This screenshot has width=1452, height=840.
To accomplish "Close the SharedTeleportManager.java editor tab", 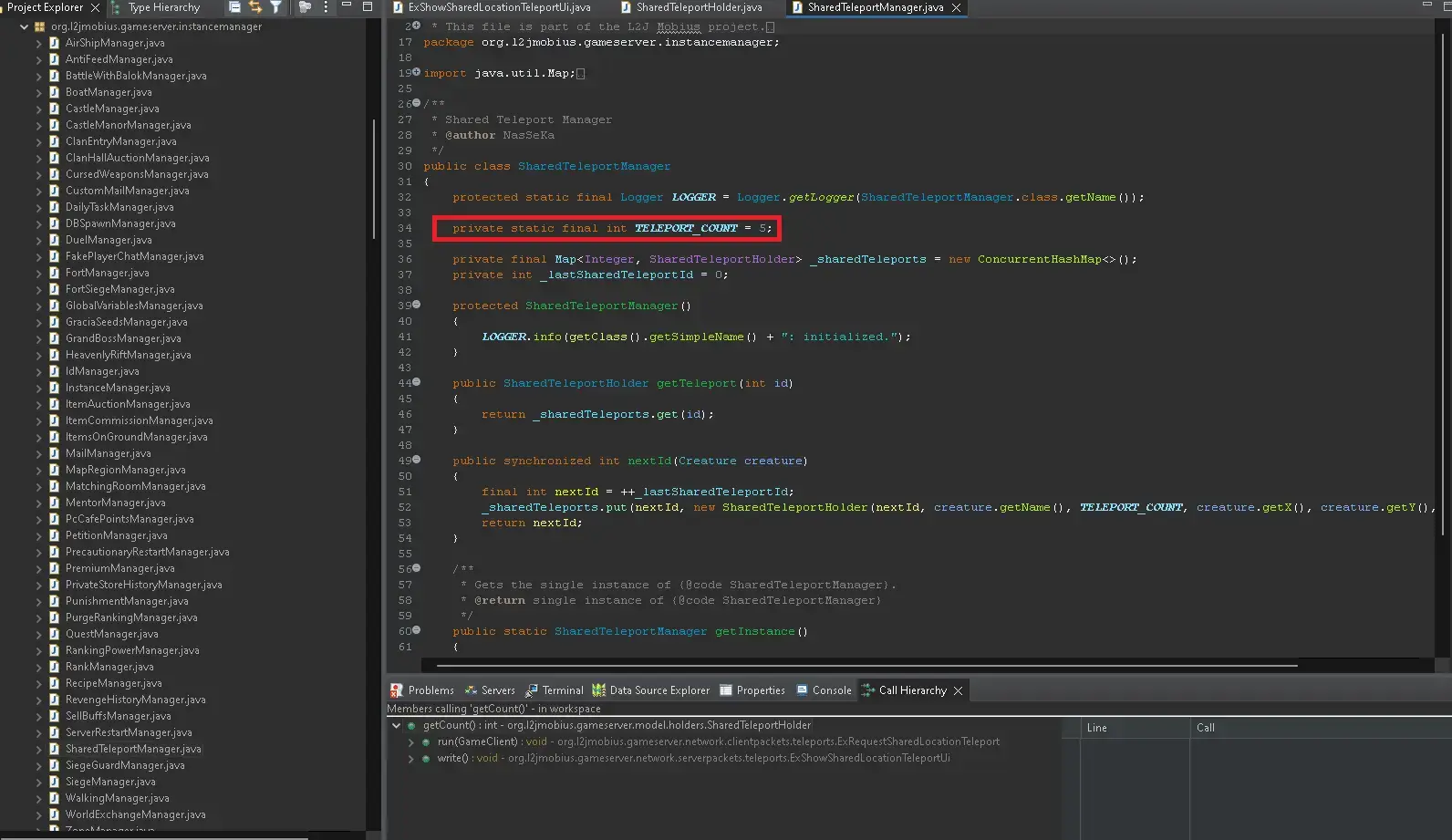I will [x=956, y=7].
